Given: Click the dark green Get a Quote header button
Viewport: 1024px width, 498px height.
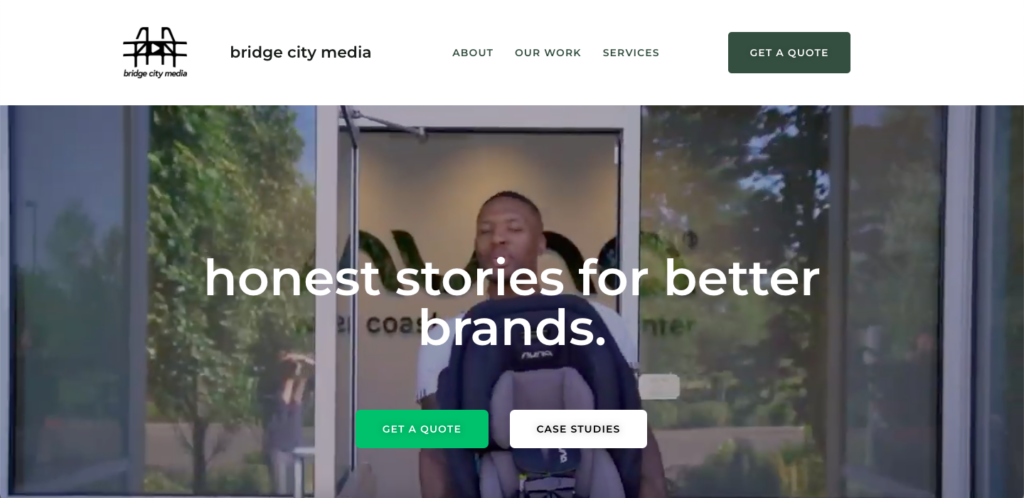Looking at the screenshot, I should [789, 53].
